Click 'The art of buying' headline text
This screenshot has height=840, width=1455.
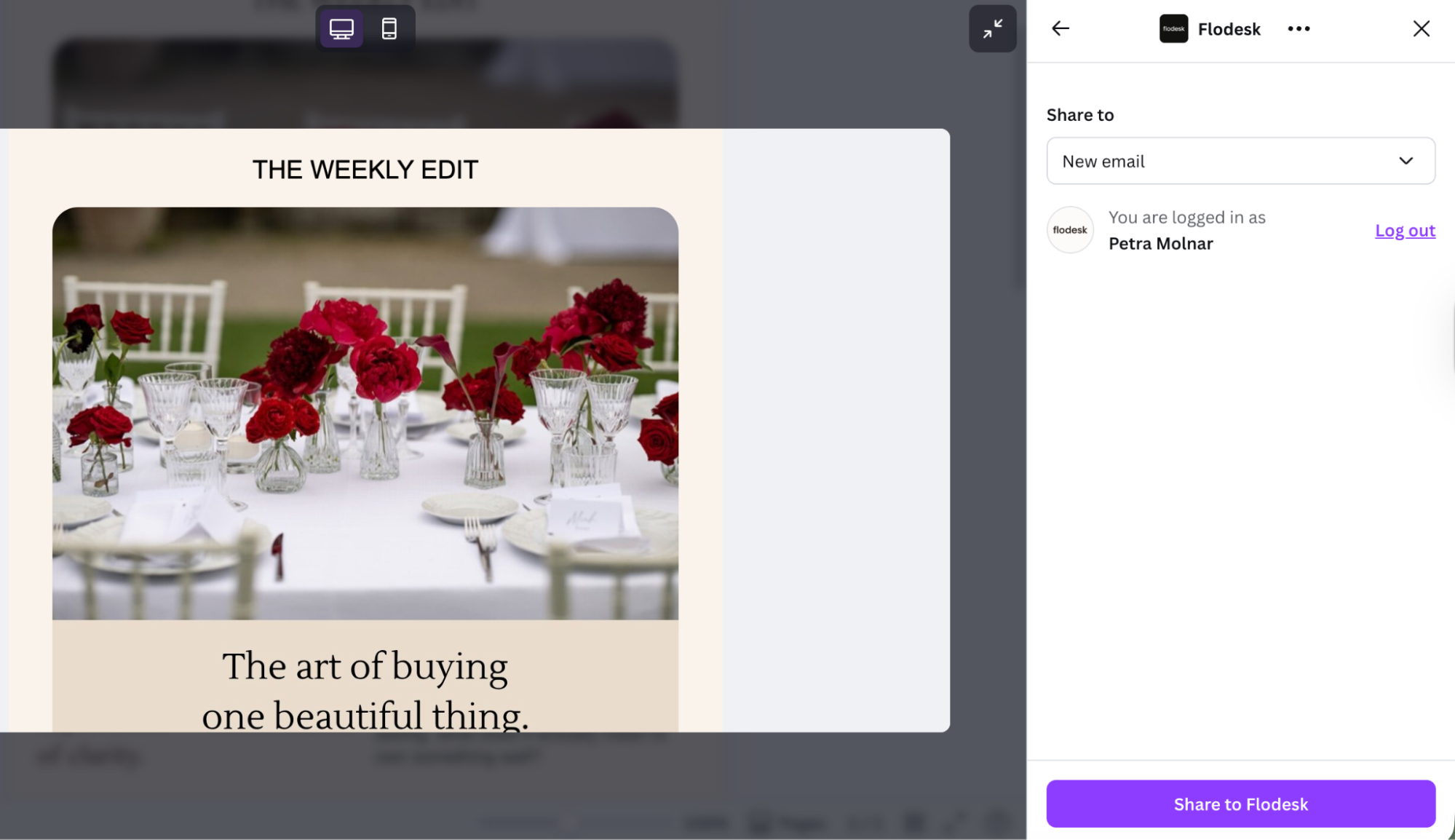(x=365, y=666)
